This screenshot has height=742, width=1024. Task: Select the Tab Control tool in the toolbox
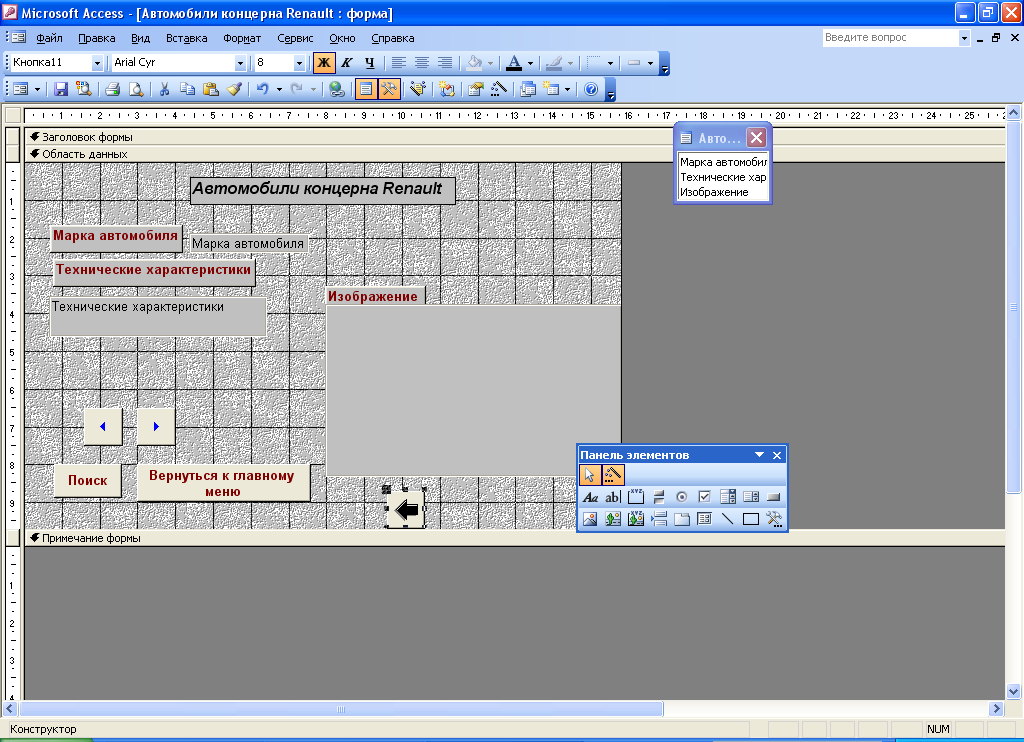(682, 519)
